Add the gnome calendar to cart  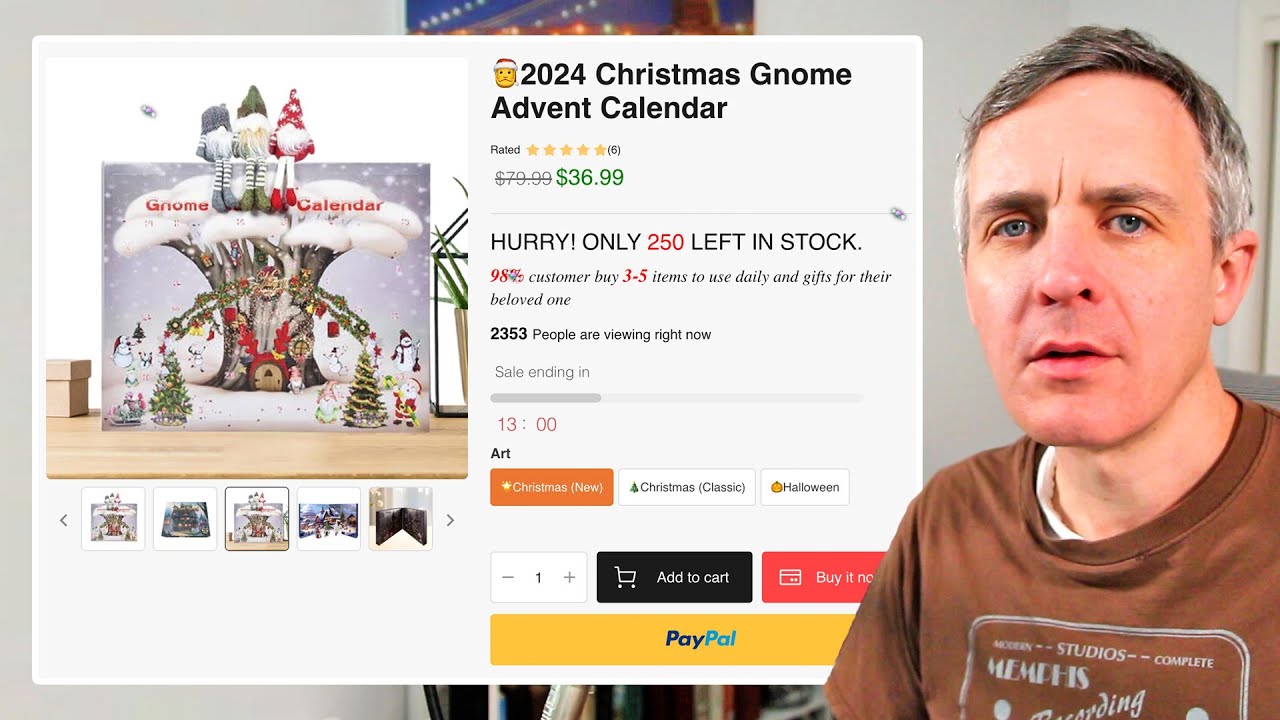coord(674,577)
